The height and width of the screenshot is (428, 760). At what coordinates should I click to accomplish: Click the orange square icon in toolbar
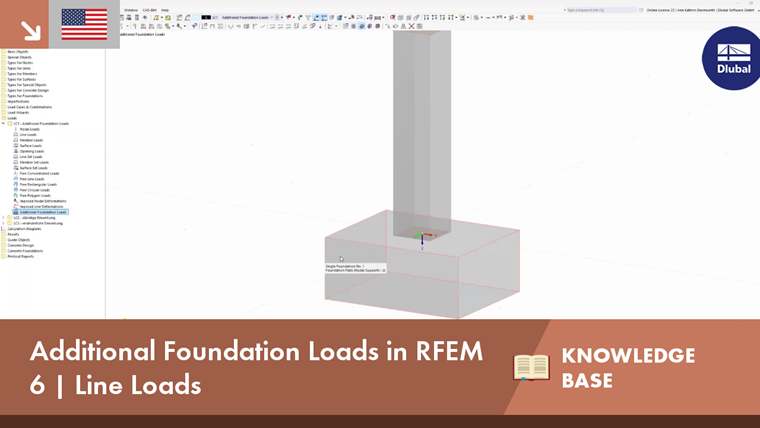click(531, 17)
